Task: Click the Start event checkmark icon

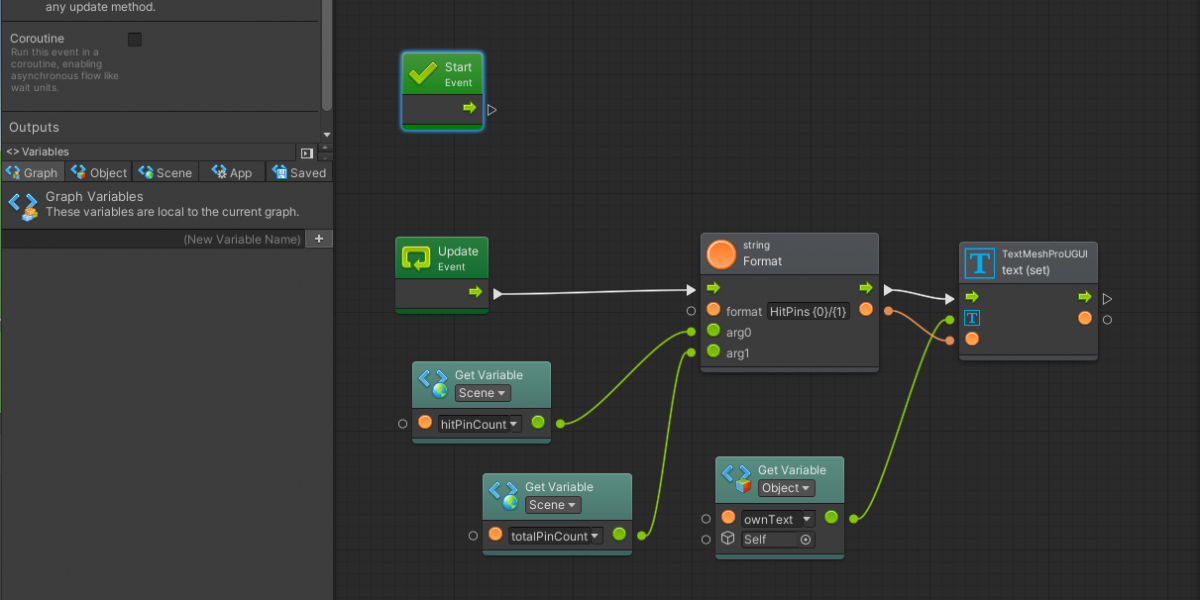Action: pos(422,75)
